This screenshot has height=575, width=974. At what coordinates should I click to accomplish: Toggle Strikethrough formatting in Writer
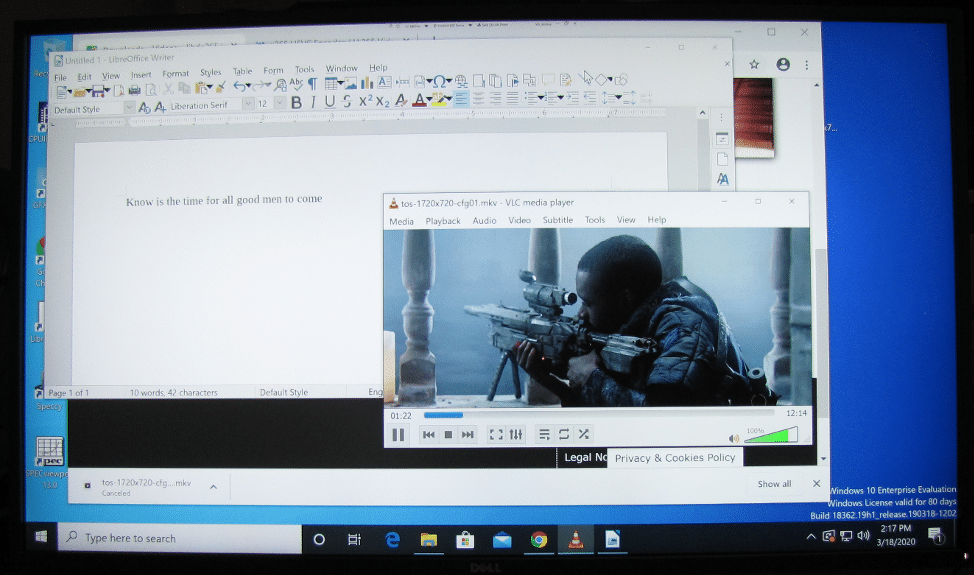click(347, 101)
